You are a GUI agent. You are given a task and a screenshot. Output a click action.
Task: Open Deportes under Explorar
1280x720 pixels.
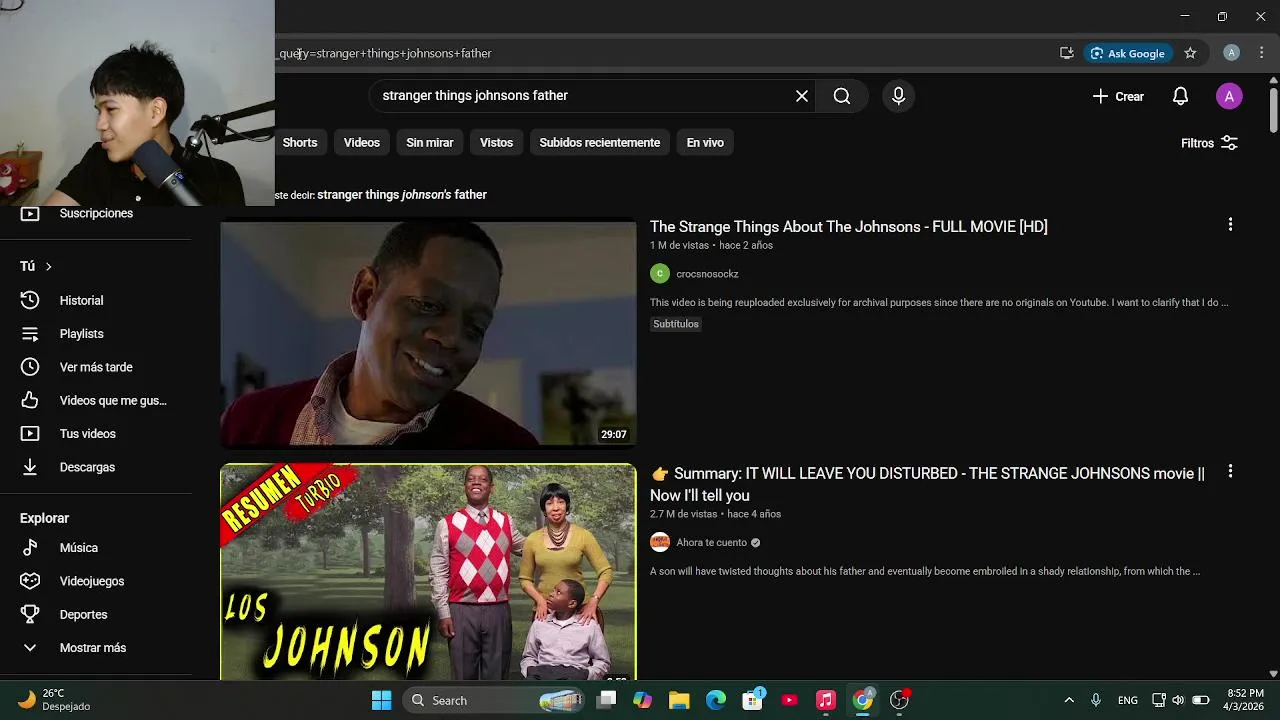pyautogui.click(x=96, y=615)
